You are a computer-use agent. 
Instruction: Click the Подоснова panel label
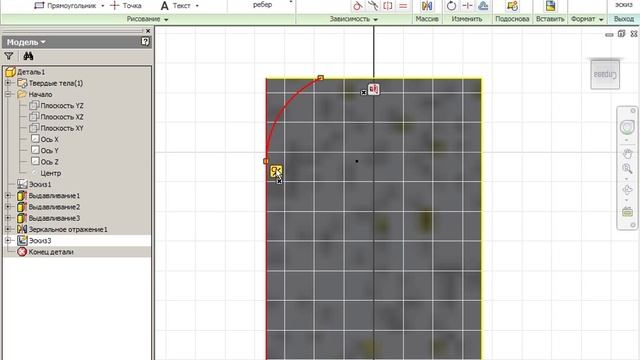(x=512, y=19)
